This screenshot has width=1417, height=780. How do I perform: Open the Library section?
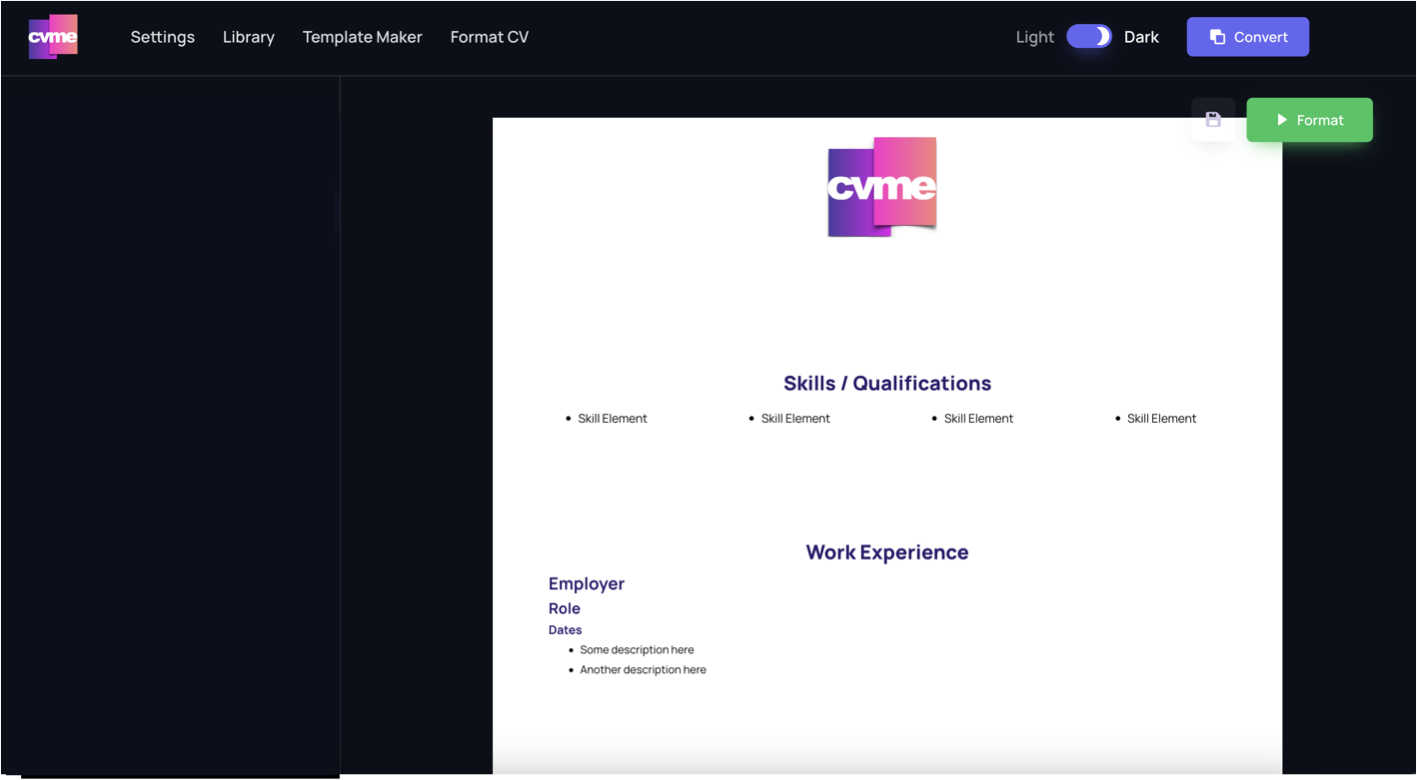coord(248,36)
